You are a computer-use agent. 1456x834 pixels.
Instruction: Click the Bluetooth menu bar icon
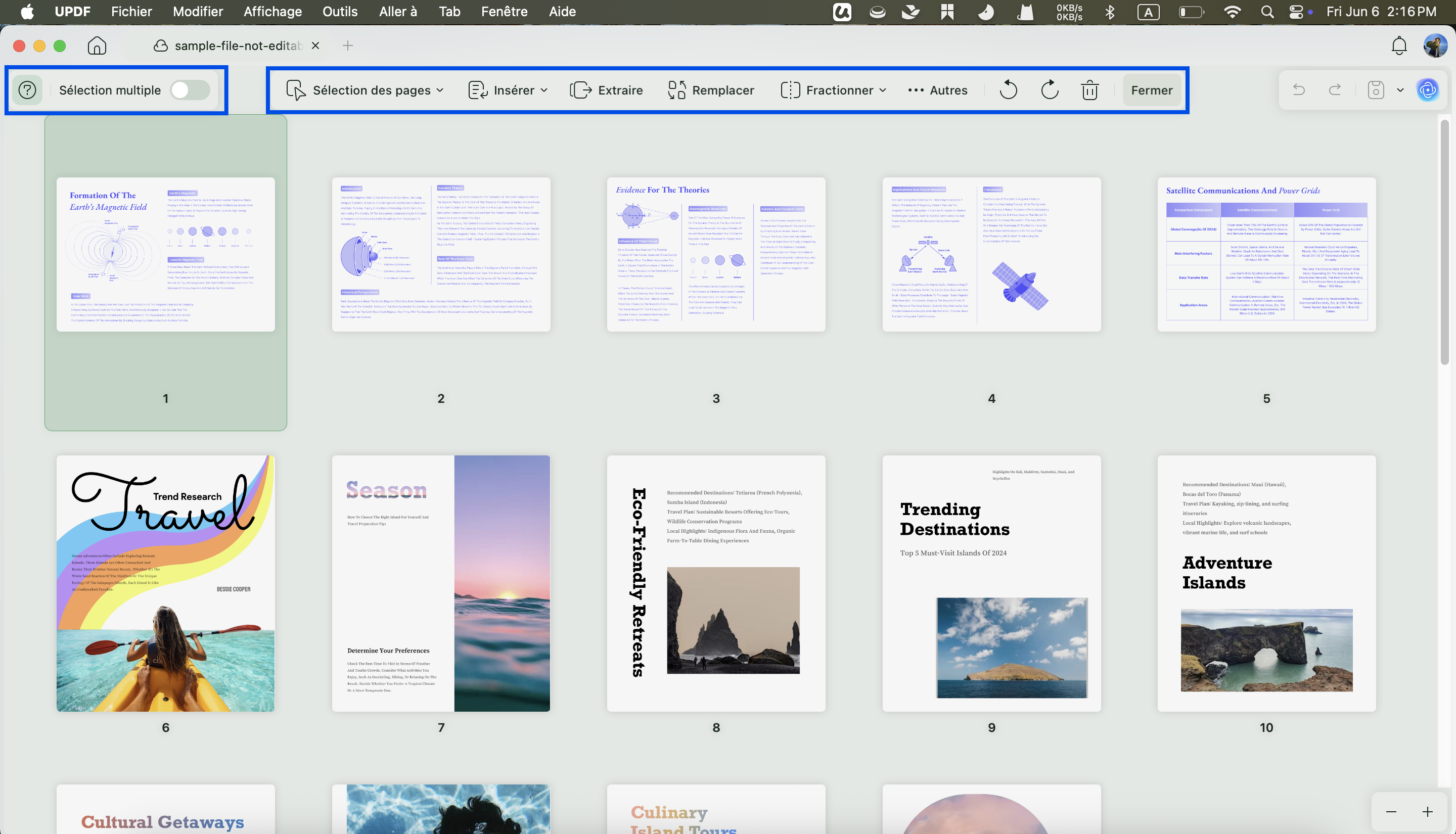pos(1110,12)
